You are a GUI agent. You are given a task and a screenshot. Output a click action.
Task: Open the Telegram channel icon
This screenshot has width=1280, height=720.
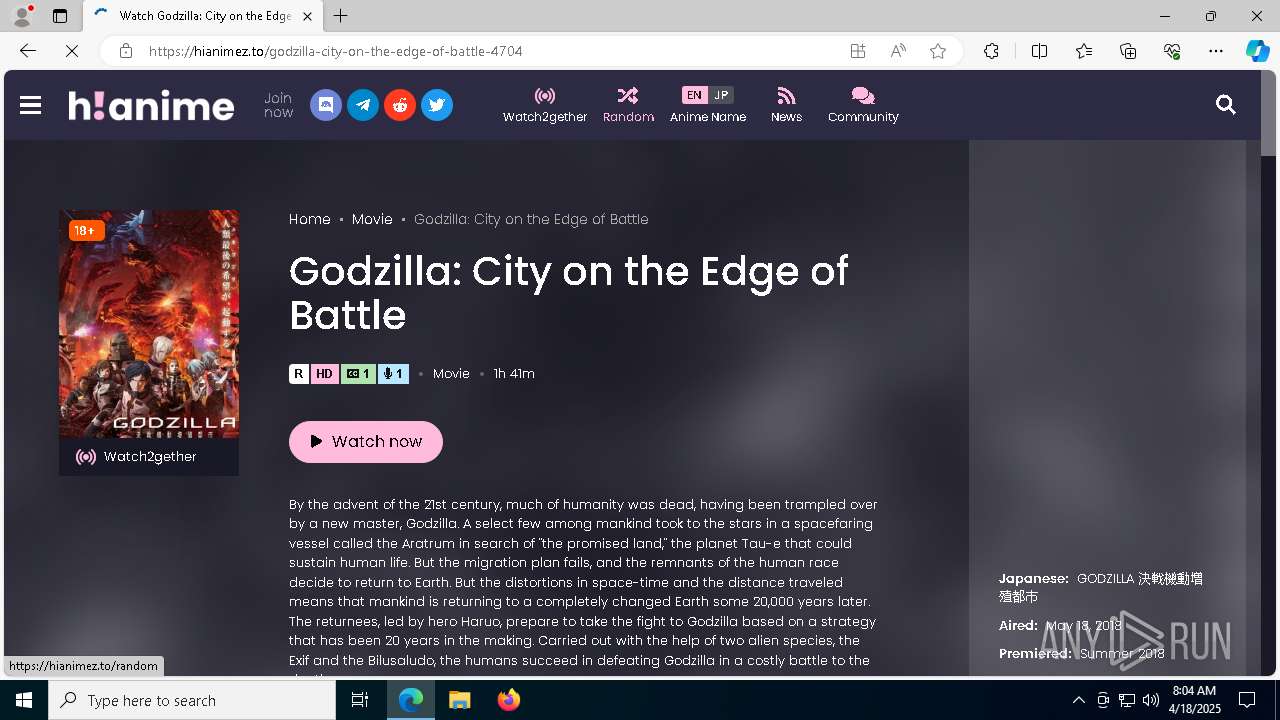(363, 105)
